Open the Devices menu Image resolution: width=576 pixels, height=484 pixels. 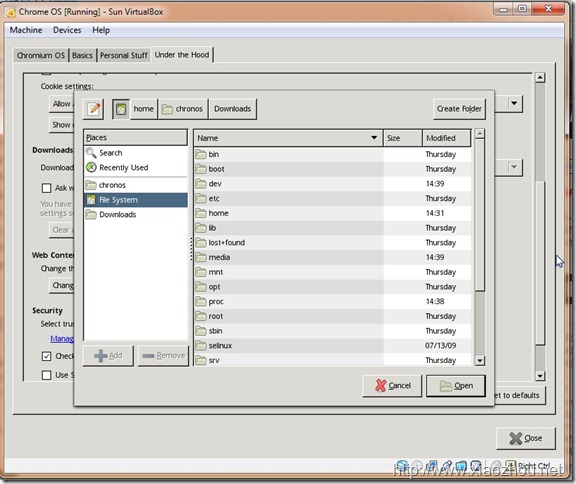coord(67,30)
